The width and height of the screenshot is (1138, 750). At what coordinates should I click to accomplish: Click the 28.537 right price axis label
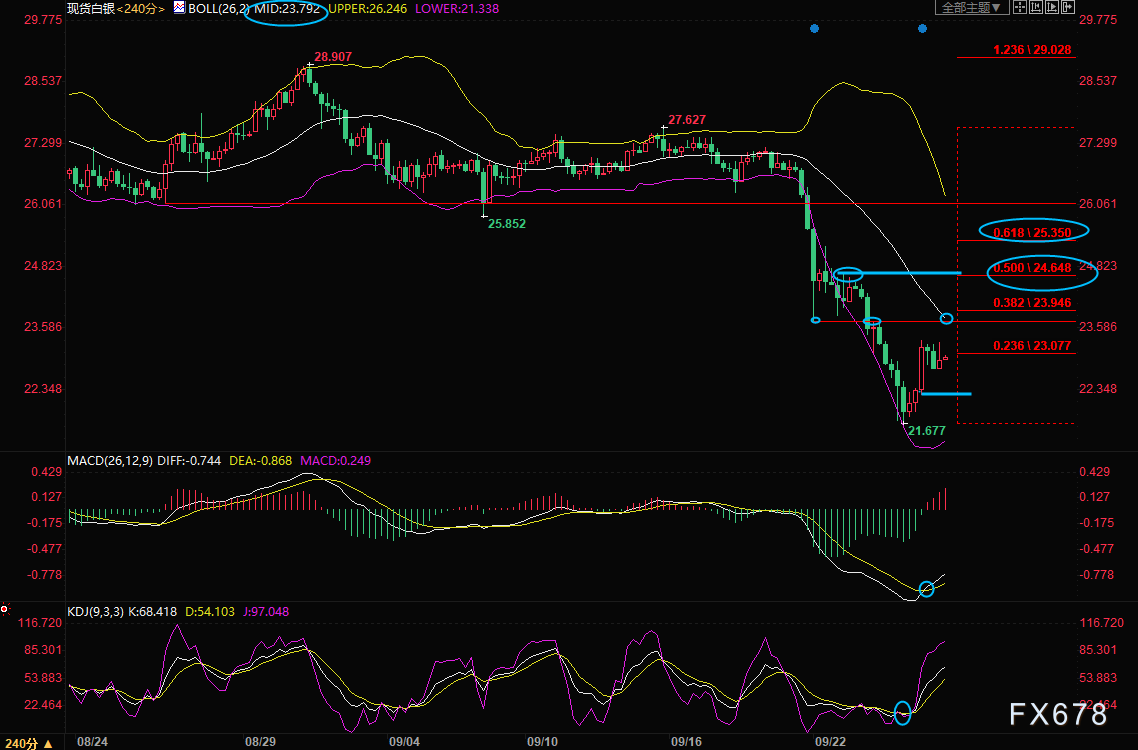(1098, 81)
